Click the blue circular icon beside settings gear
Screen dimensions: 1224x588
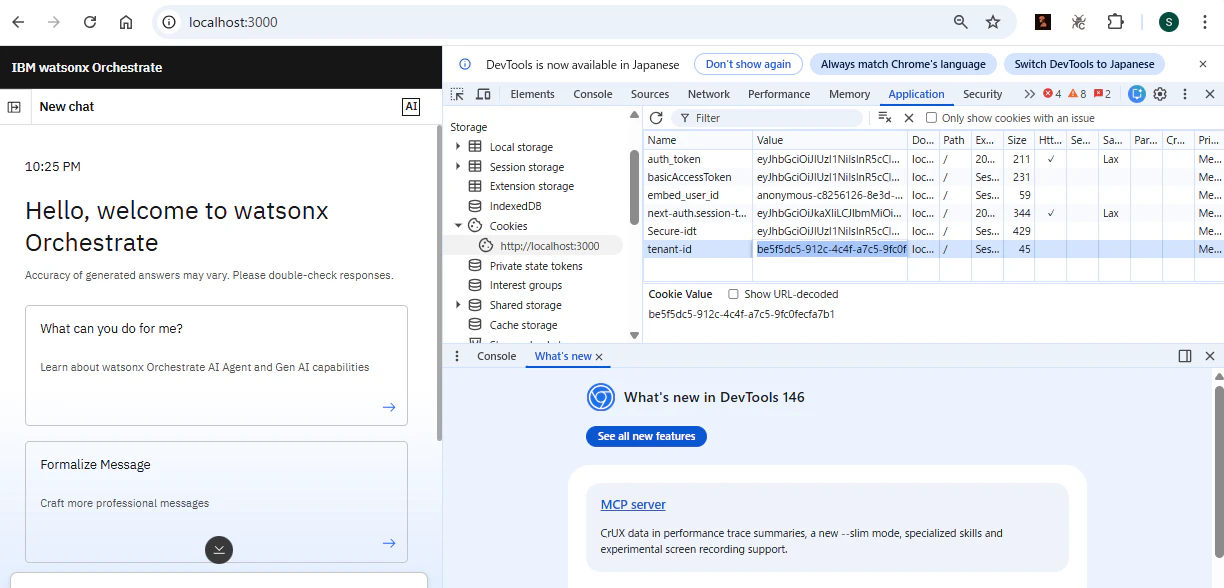pos(1136,94)
